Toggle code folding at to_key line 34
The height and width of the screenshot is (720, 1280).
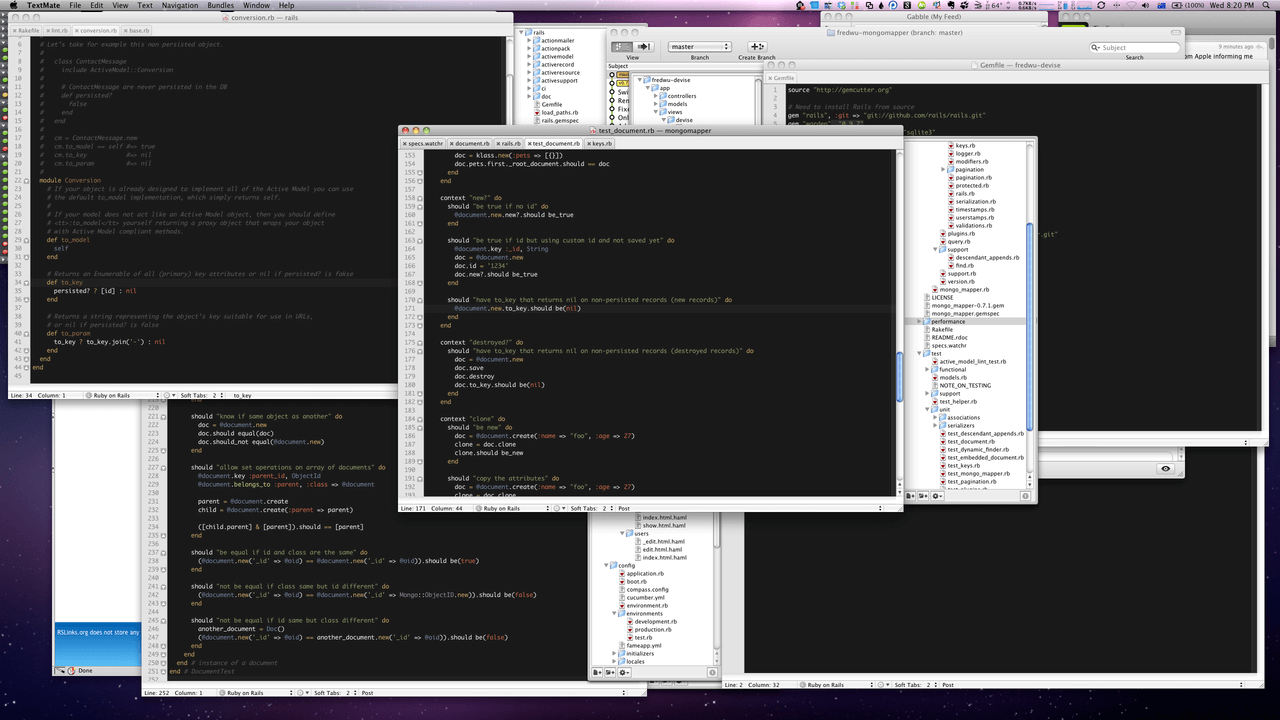tap(28, 283)
